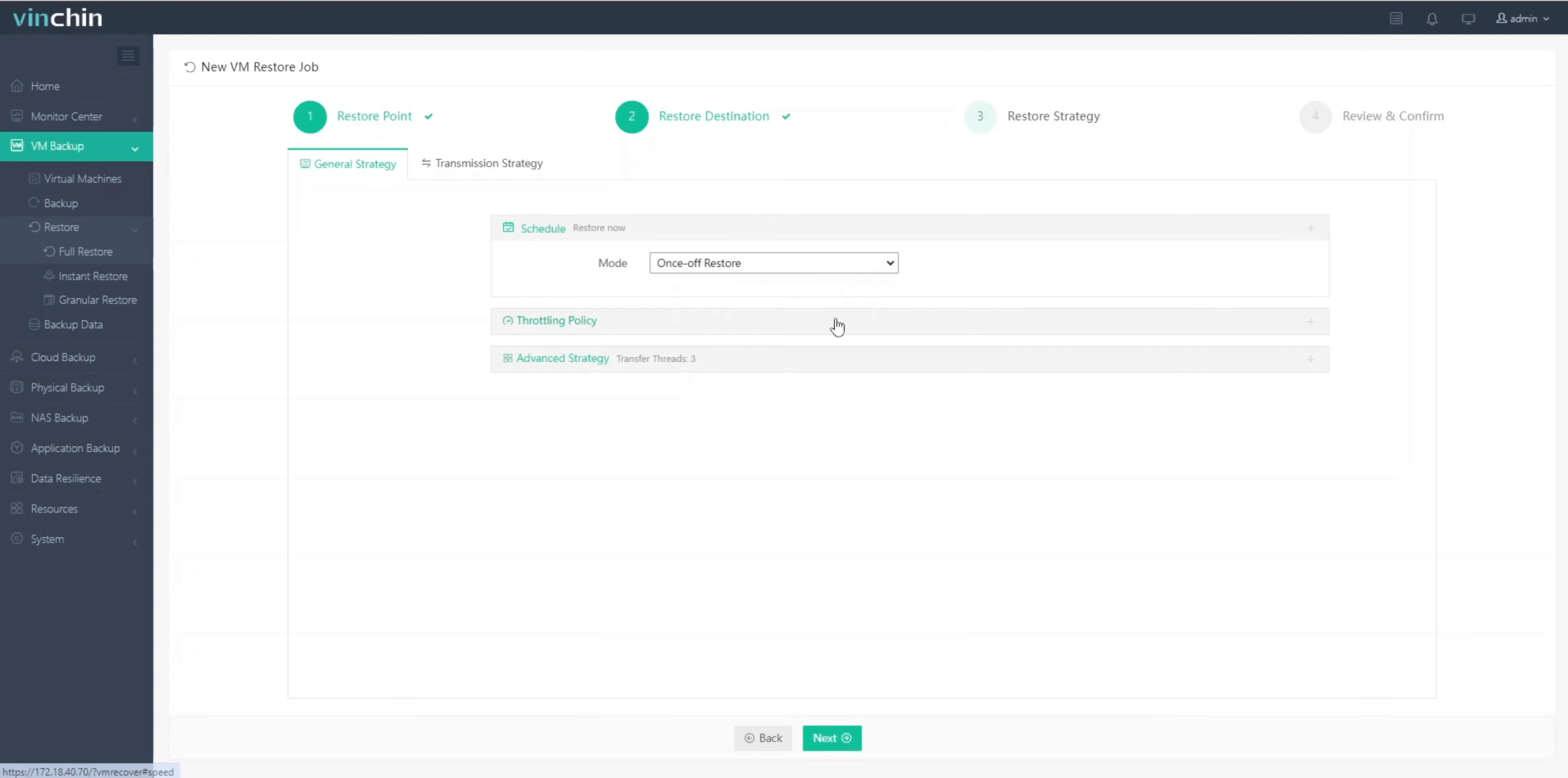Viewport: 1568px width, 778px height.
Task: Click step 1 Restore Point circle
Action: (310, 116)
